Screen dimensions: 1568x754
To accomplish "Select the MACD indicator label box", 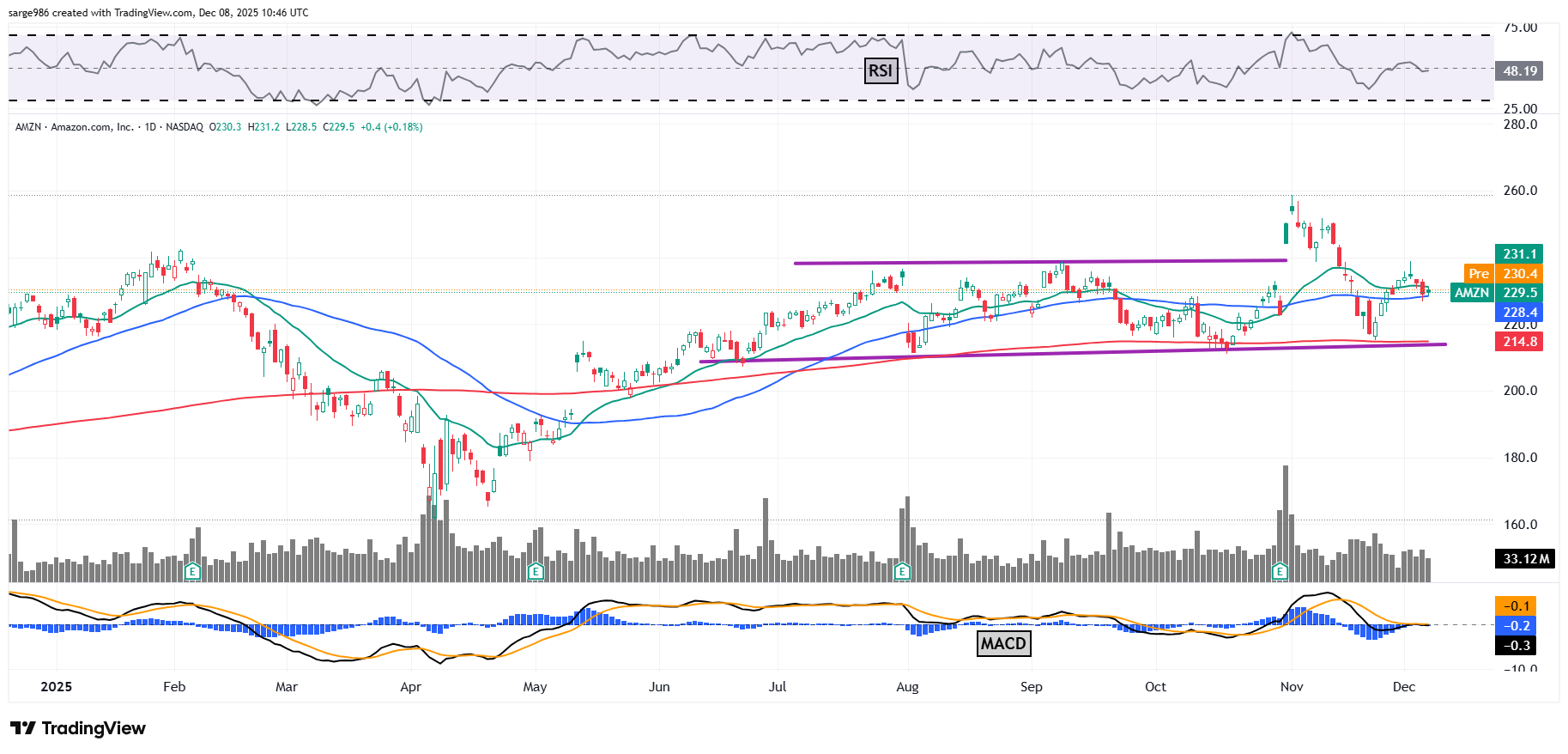I will (1003, 643).
